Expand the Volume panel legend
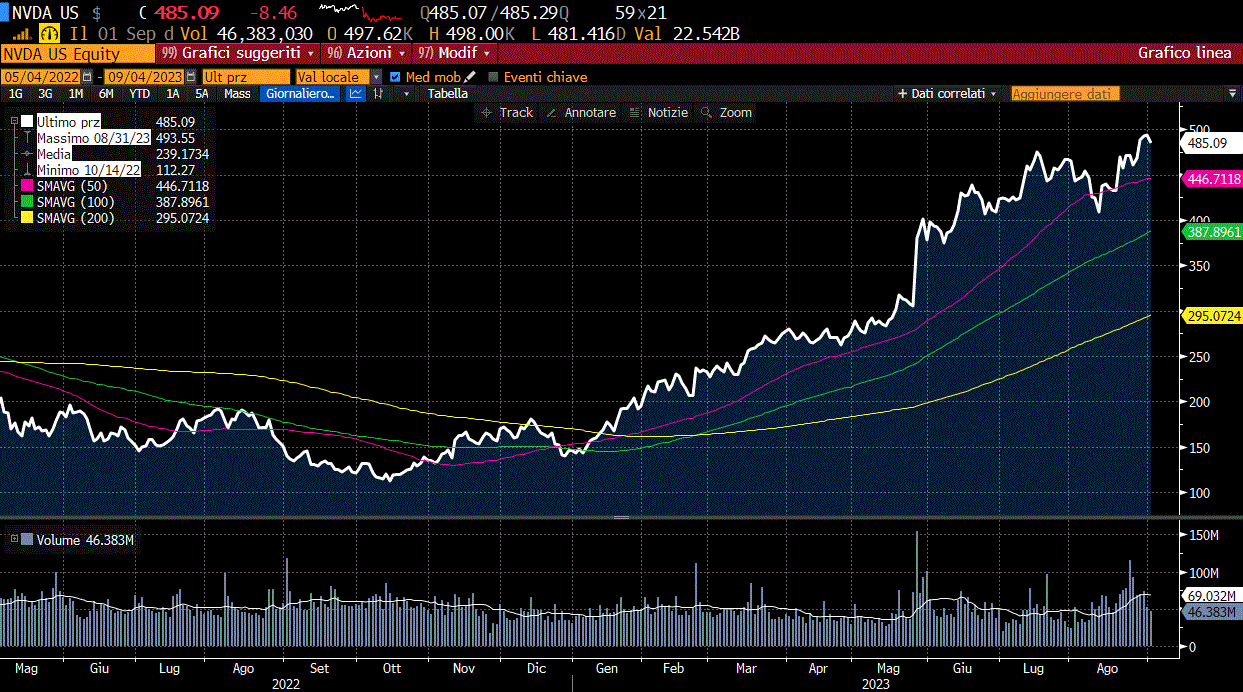Image resolution: width=1243 pixels, height=692 pixels. point(14,540)
